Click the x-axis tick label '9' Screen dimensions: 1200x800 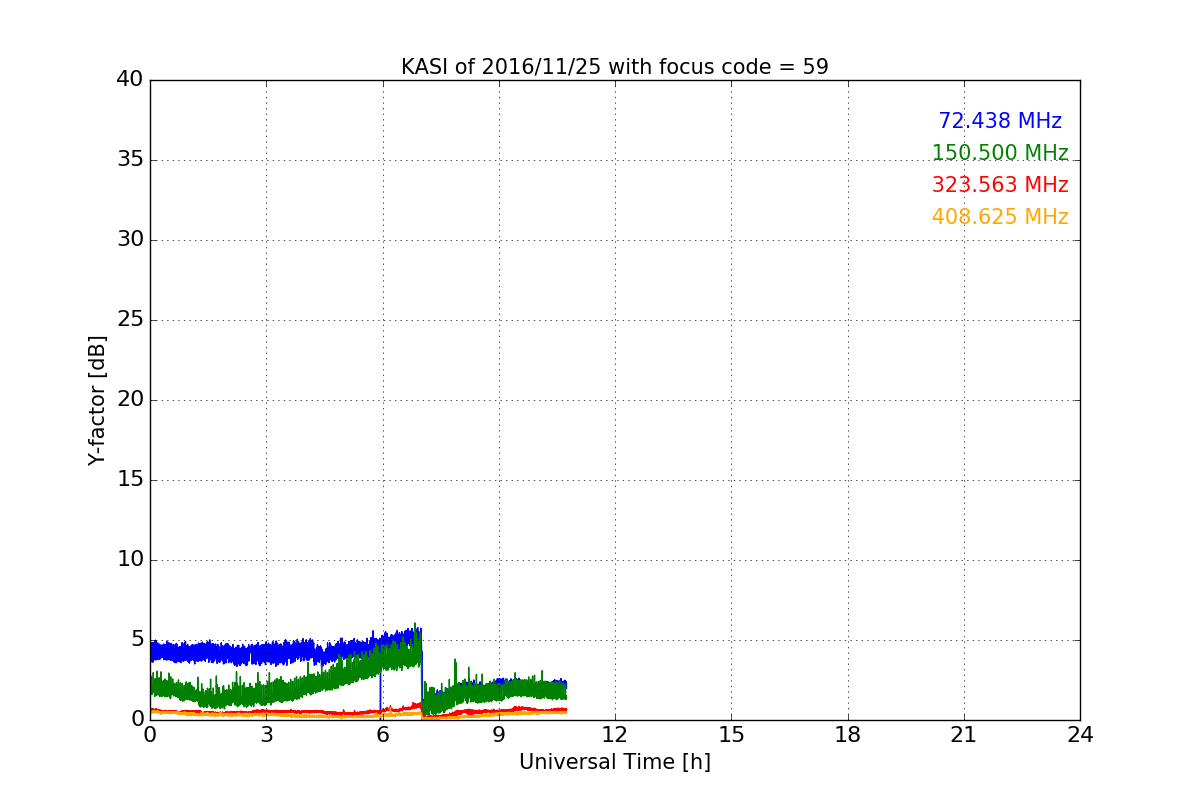coord(499,734)
